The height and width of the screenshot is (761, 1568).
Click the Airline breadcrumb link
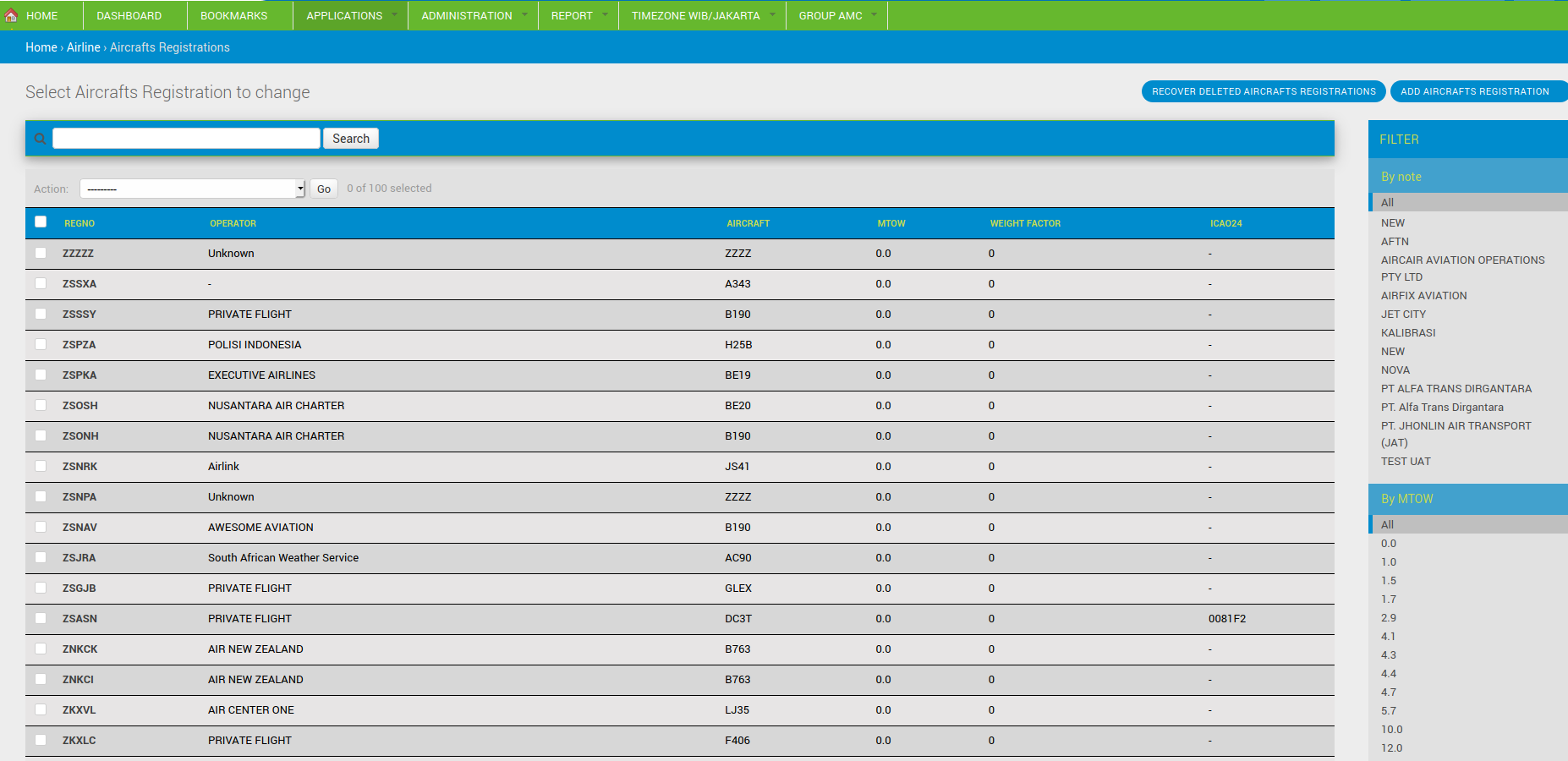point(83,47)
